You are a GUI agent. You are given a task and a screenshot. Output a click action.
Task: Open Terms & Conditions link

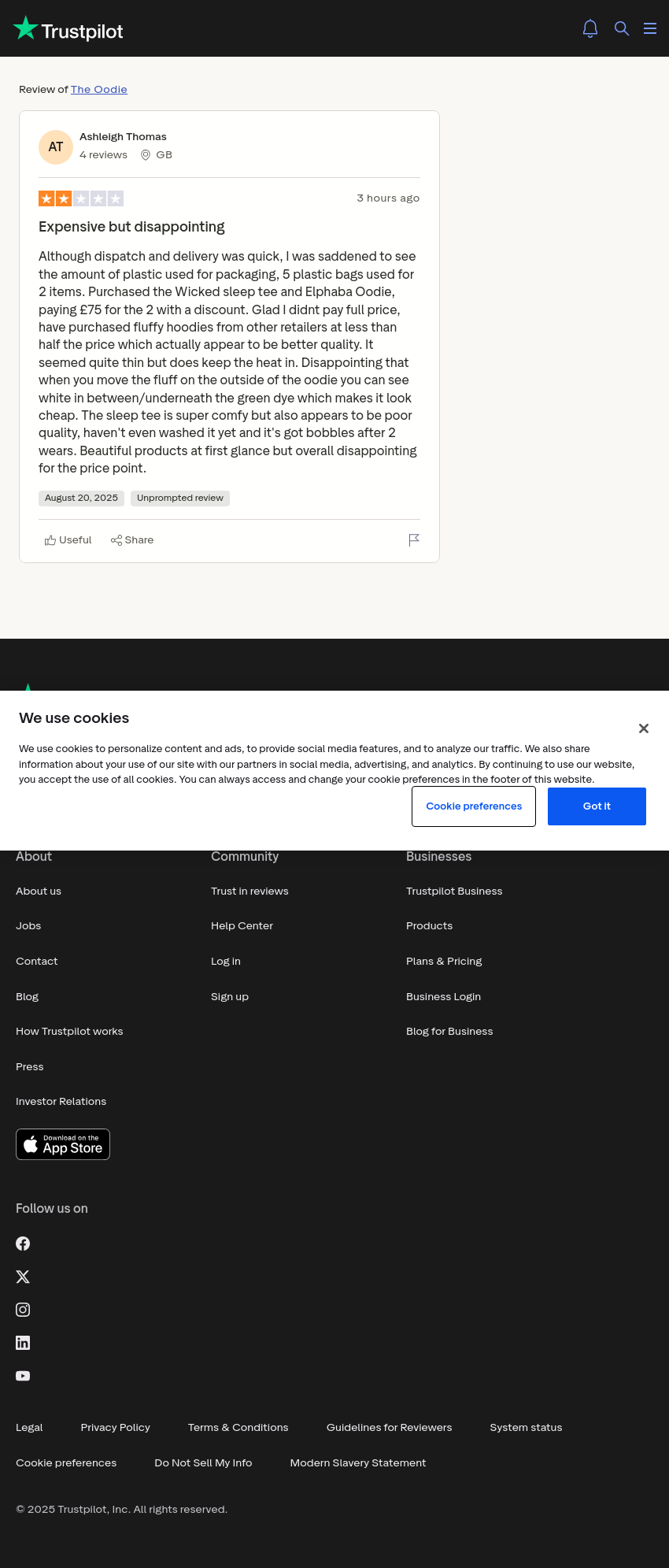pyautogui.click(x=238, y=1428)
